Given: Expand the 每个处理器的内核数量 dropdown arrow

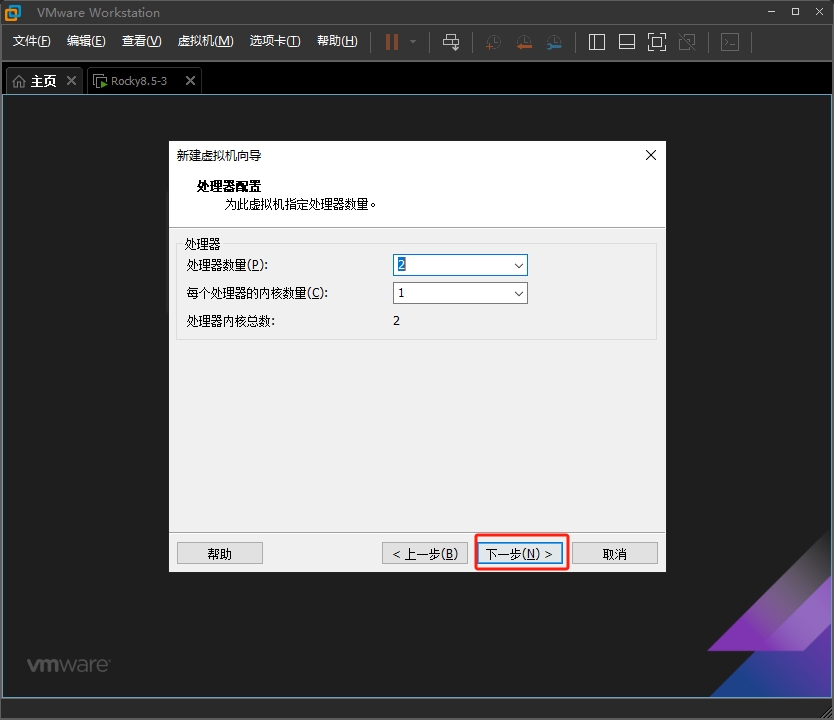Looking at the screenshot, I should pyautogui.click(x=519, y=294).
